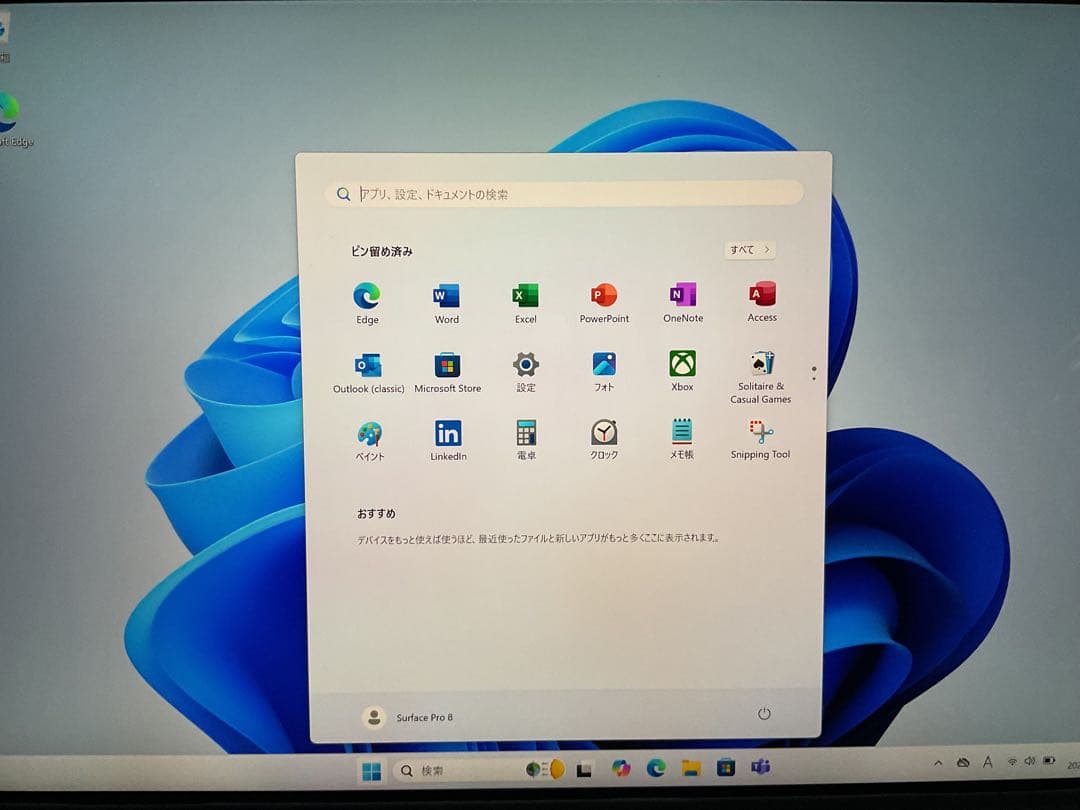The height and width of the screenshot is (810, 1080).
Task: Open Microsoft Edge from the taskbar
Action: [x=656, y=770]
